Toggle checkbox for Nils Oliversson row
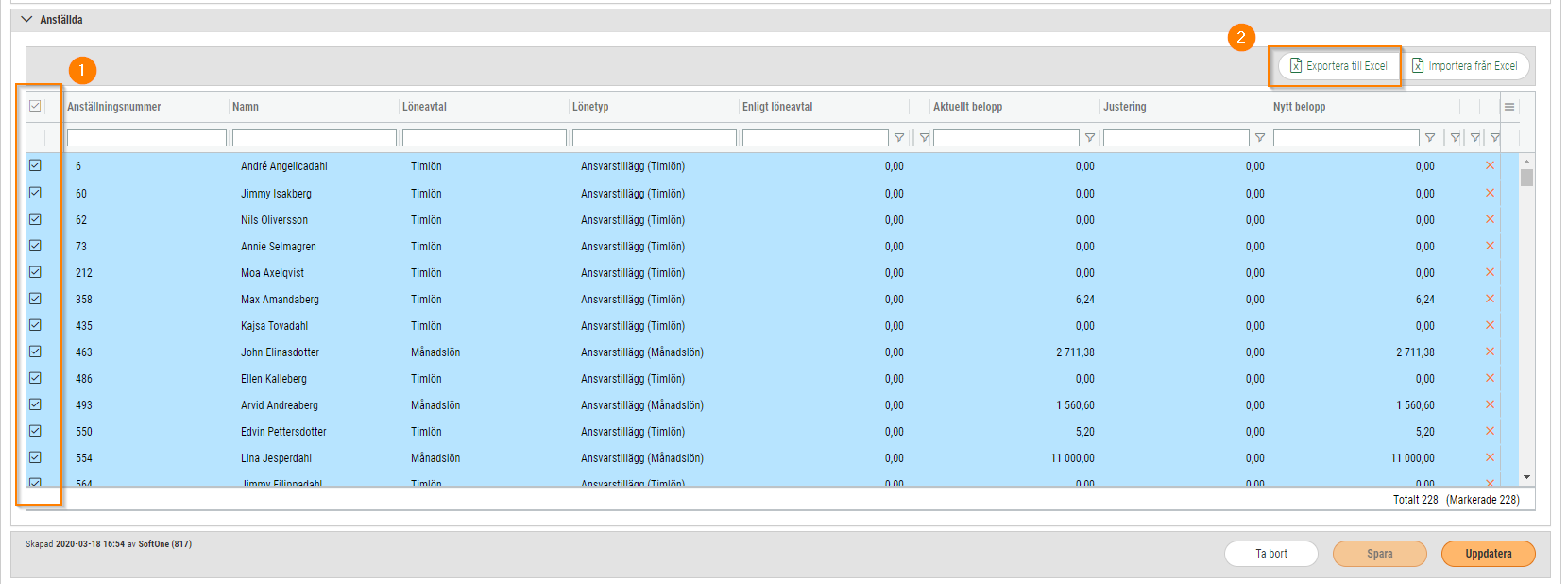1568x584 pixels. pyautogui.click(x=35, y=219)
